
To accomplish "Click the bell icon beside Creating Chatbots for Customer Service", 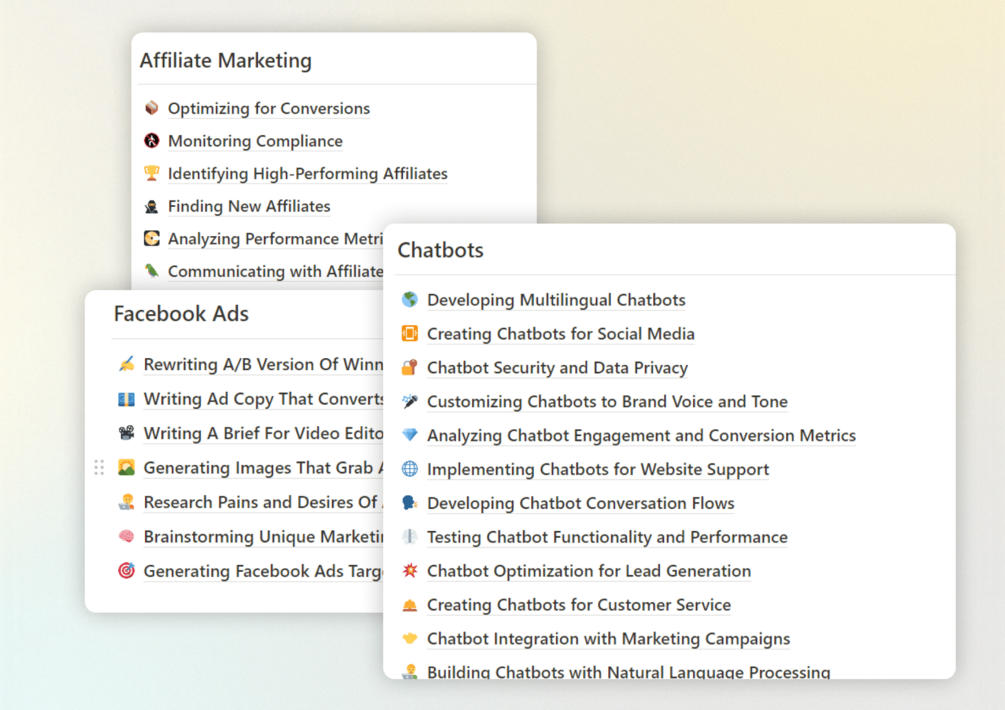I will pos(410,605).
